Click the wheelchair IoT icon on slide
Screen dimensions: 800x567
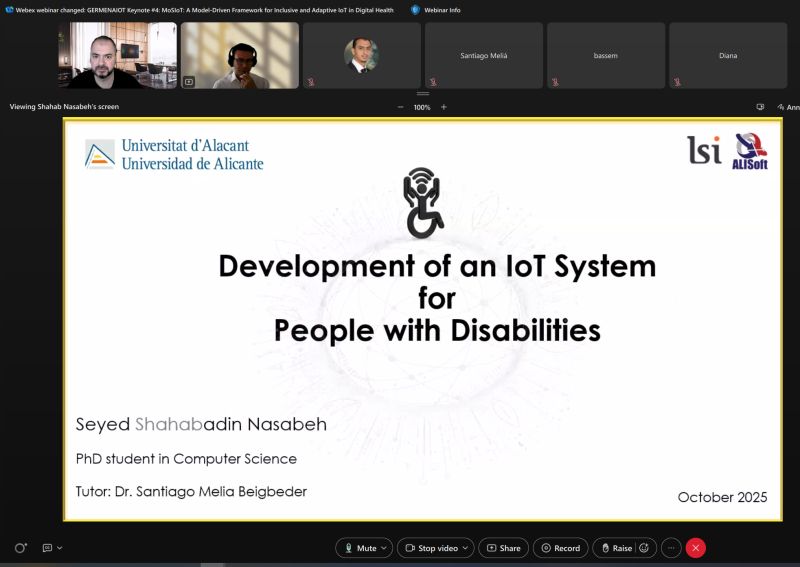pos(423,203)
